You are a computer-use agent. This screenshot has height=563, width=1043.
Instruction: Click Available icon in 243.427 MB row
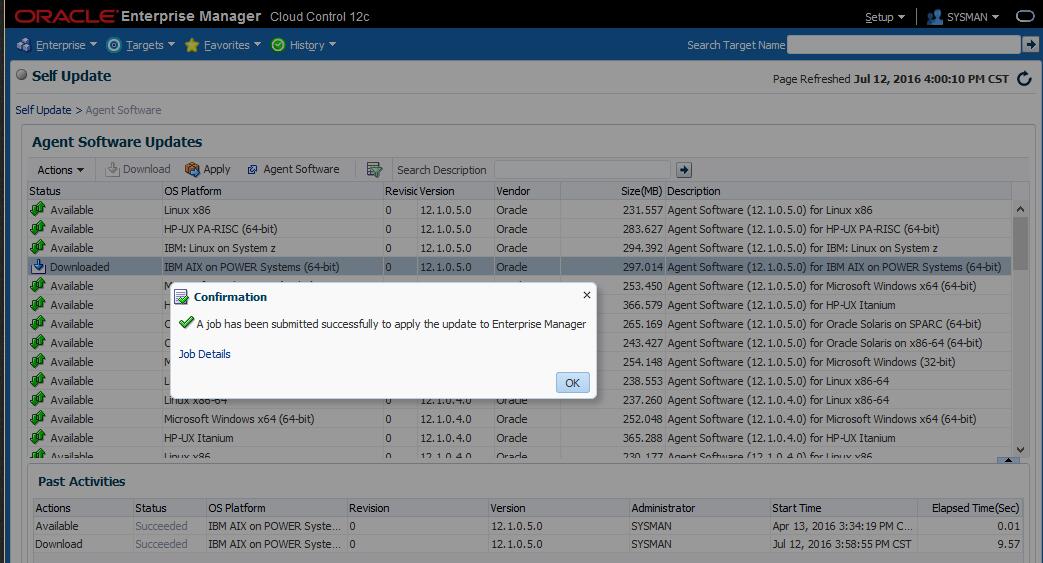(38, 343)
